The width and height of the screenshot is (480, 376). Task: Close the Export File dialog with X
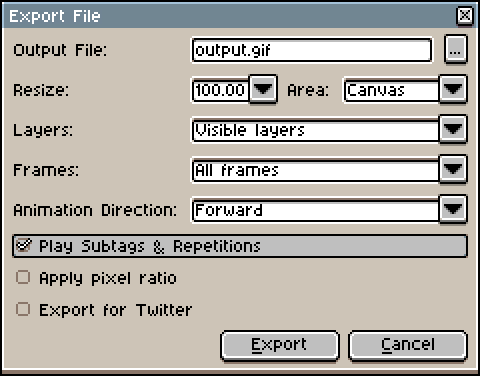tap(465, 15)
